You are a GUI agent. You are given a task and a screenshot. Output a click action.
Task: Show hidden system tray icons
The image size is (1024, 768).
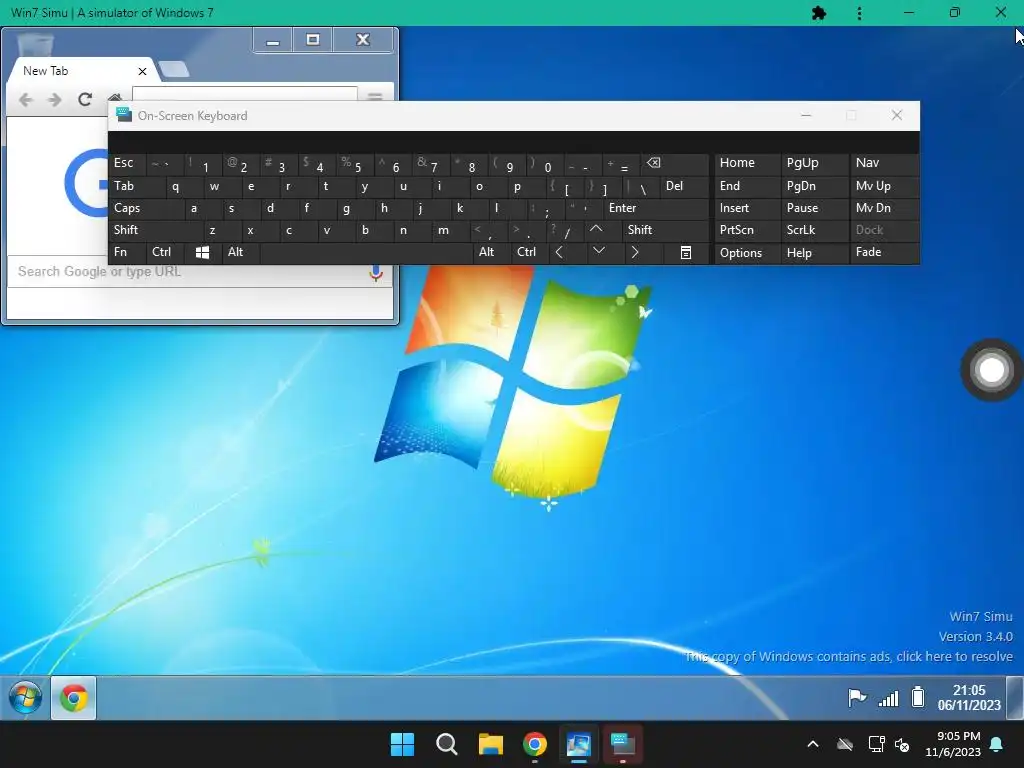813,744
